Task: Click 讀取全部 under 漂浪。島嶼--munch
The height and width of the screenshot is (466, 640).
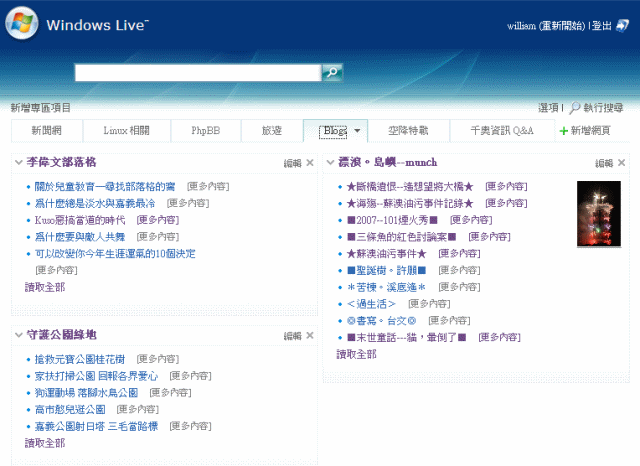Action: coord(356,354)
